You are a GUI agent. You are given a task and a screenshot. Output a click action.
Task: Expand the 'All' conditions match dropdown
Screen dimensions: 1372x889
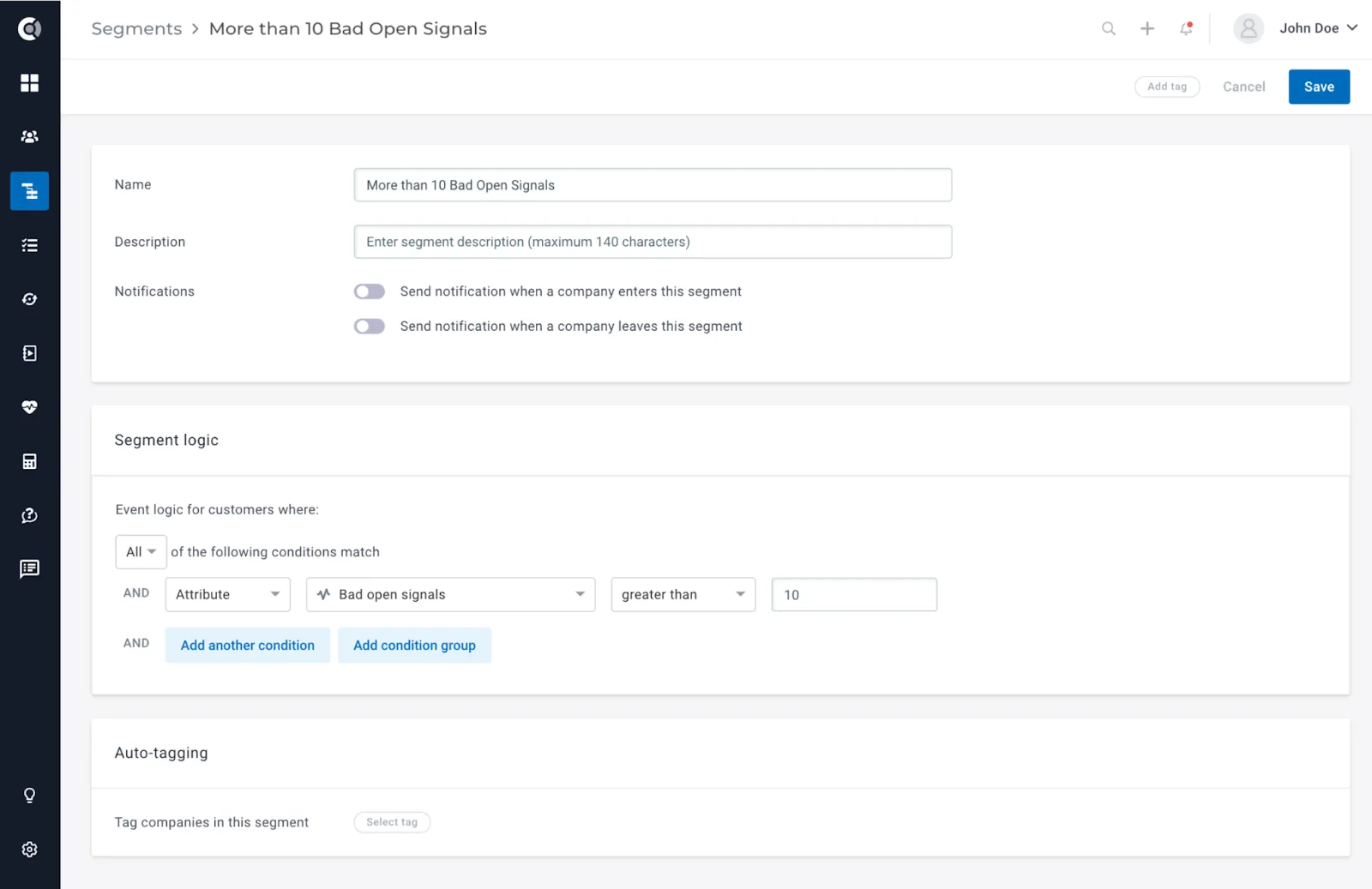coord(141,552)
